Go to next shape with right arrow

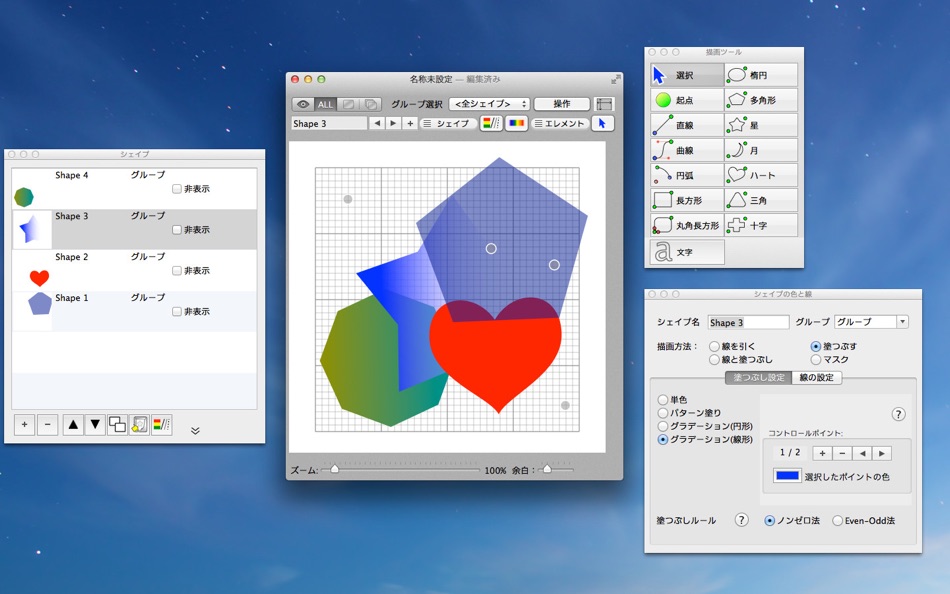(393, 123)
